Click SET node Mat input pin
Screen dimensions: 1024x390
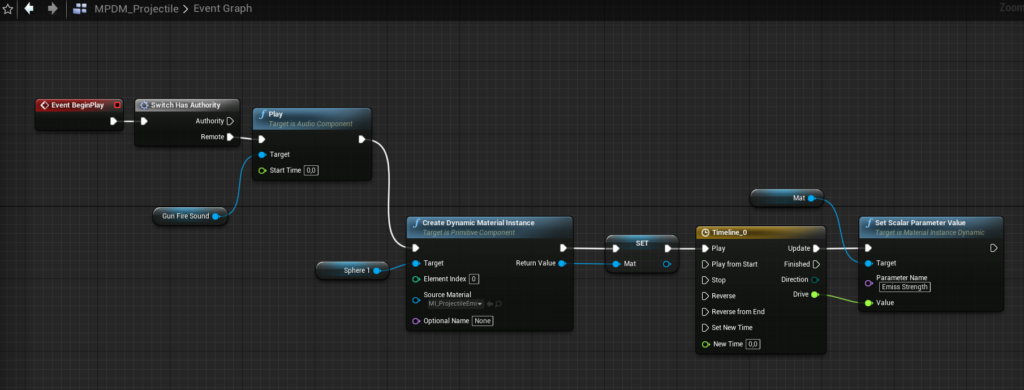pos(616,264)
